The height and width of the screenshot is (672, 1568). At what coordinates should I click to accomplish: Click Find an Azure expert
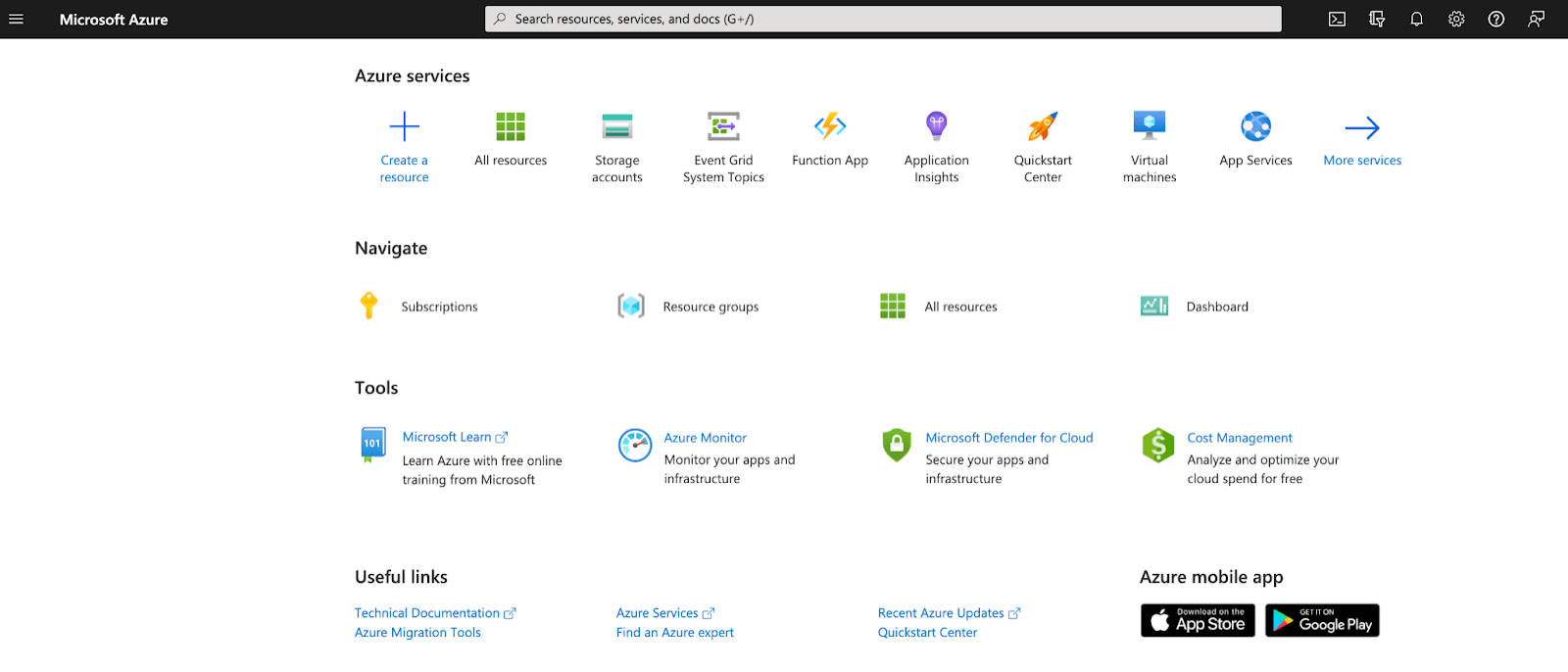[x=674, y=633]
